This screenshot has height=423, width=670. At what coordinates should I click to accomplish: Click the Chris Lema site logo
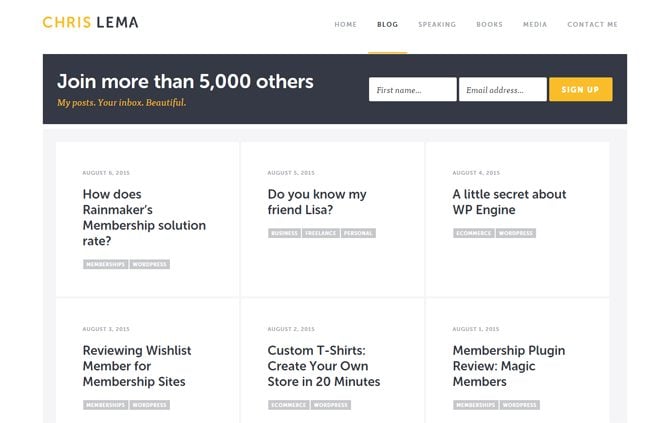pyautogui.click(x=91, y=22)
